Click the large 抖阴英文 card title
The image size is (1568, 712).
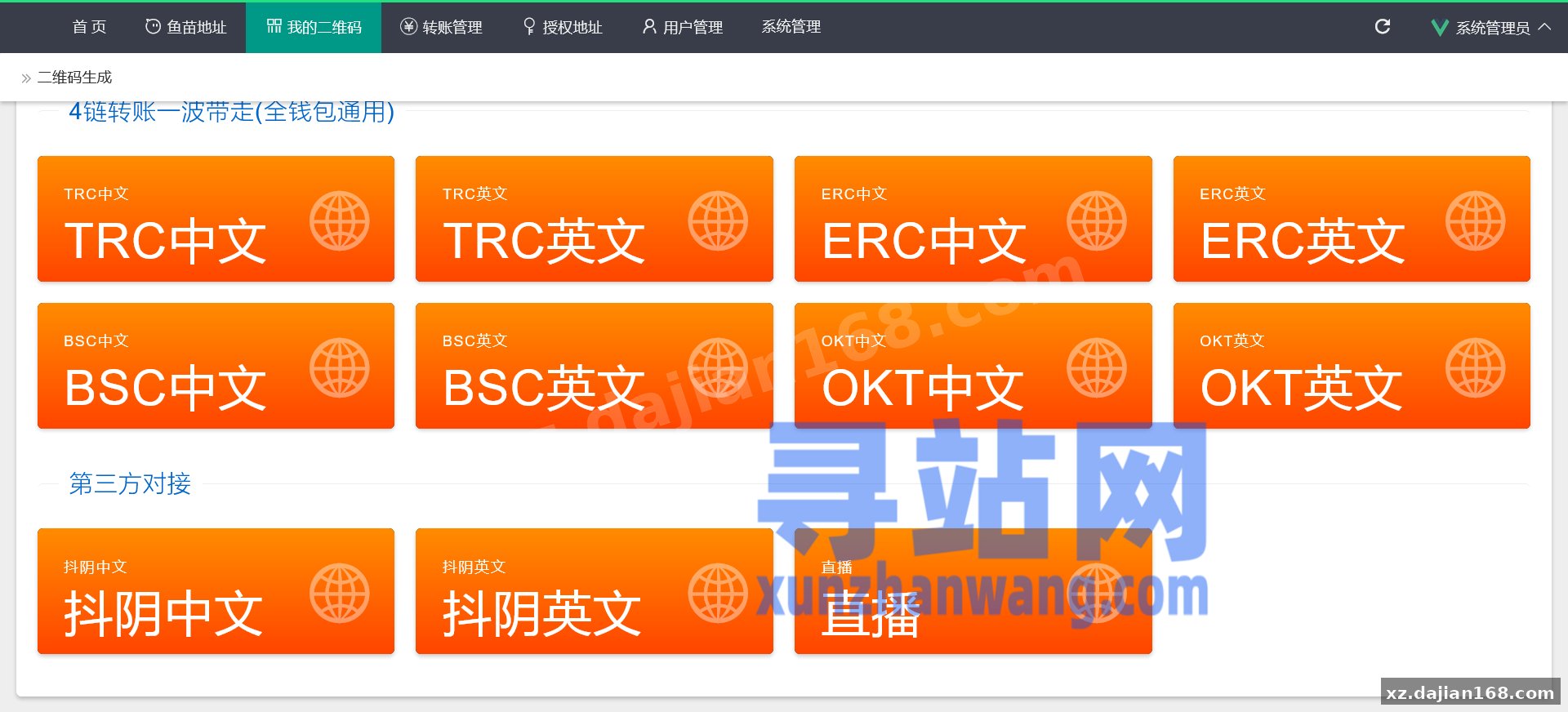click(x=542, y=614)
